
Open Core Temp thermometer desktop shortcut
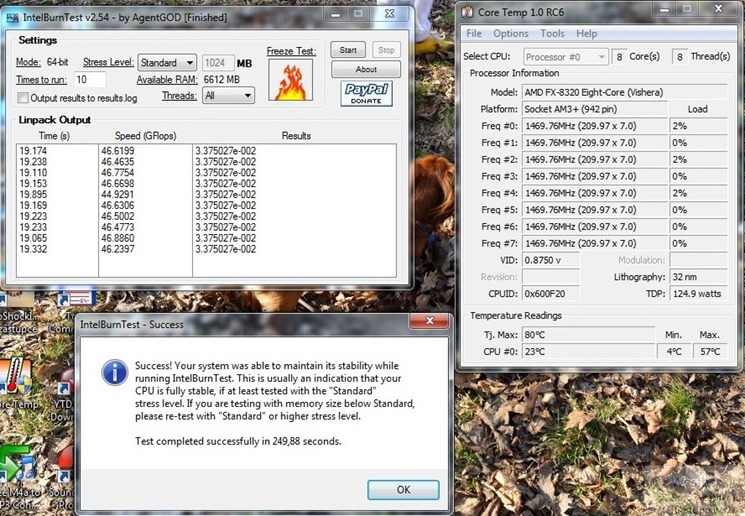coord(16,376)
